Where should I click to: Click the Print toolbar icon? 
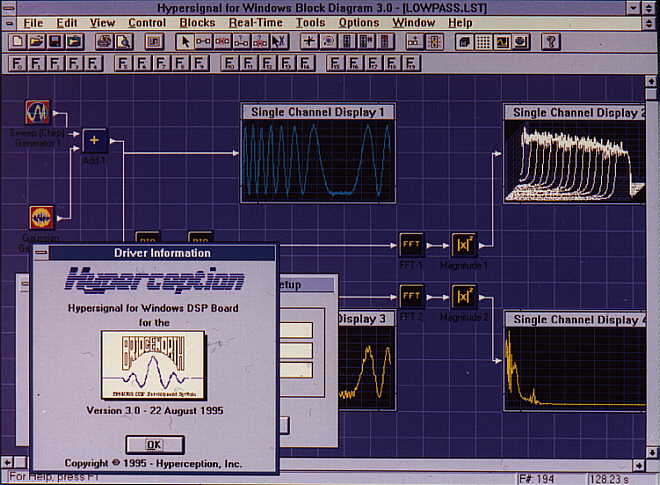pyautogui.click(x=104, y=42)
